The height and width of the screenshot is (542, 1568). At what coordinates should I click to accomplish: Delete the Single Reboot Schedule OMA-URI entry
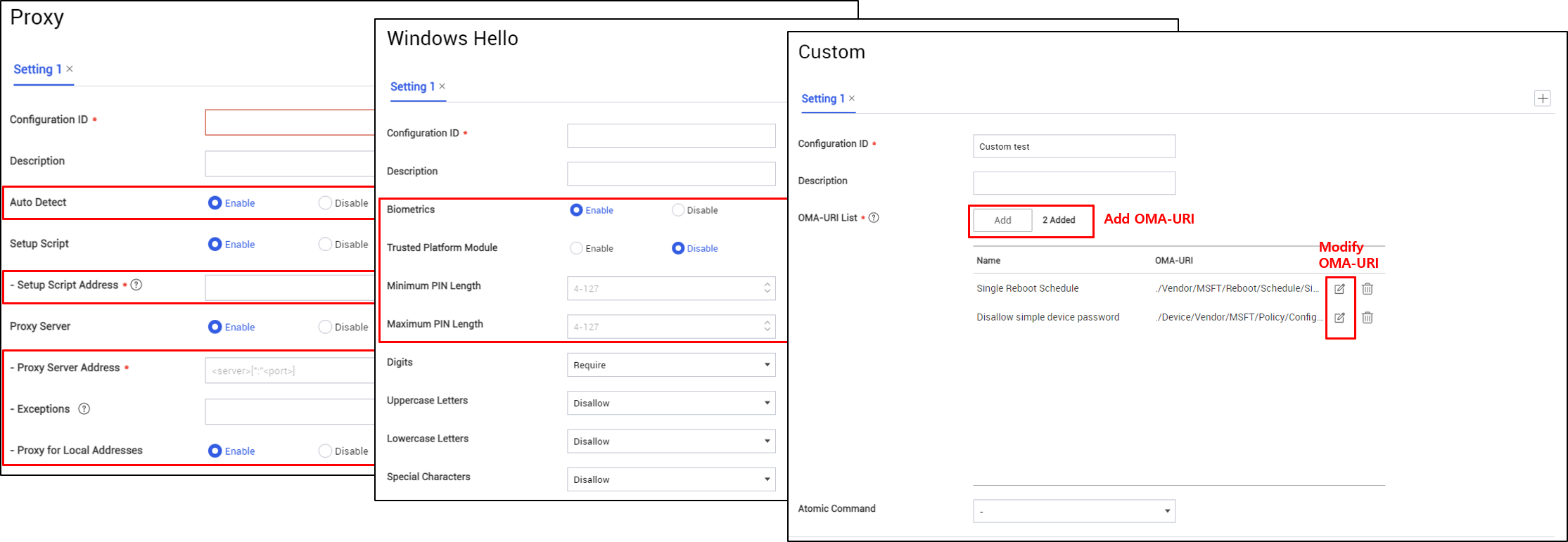click(1367, 289)
